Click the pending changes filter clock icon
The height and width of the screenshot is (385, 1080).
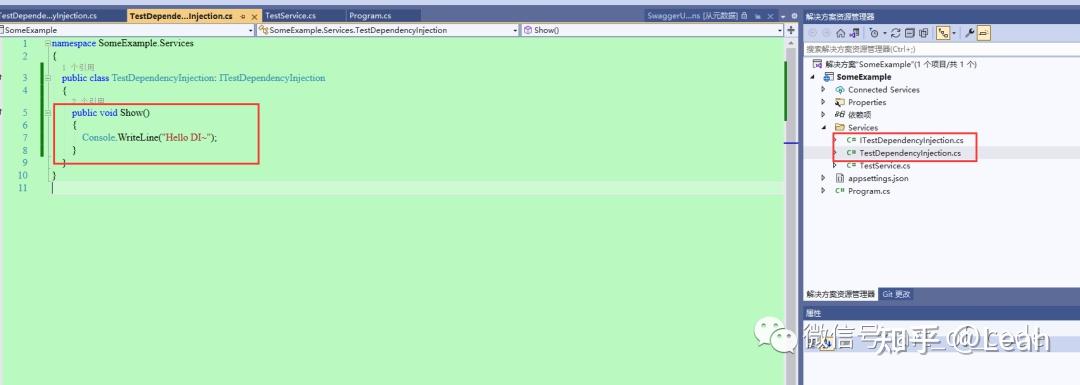coord(873,33)
